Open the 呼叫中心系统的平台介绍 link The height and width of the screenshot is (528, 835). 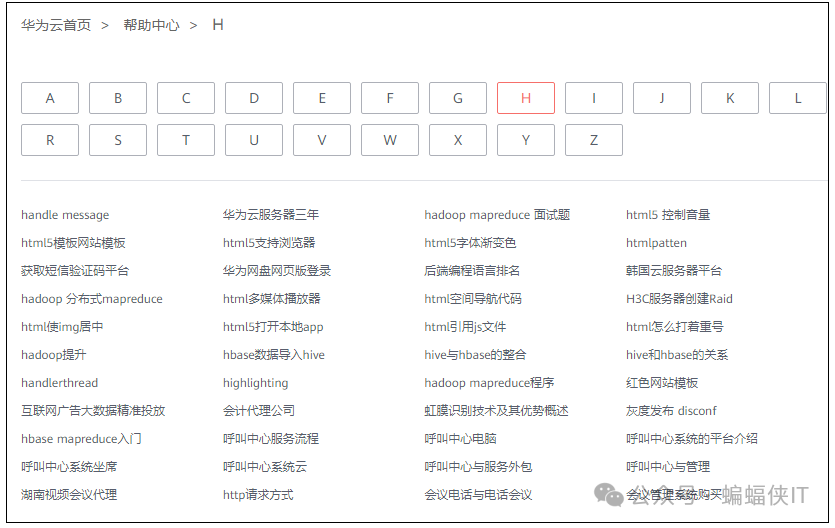tap(692, 439)
